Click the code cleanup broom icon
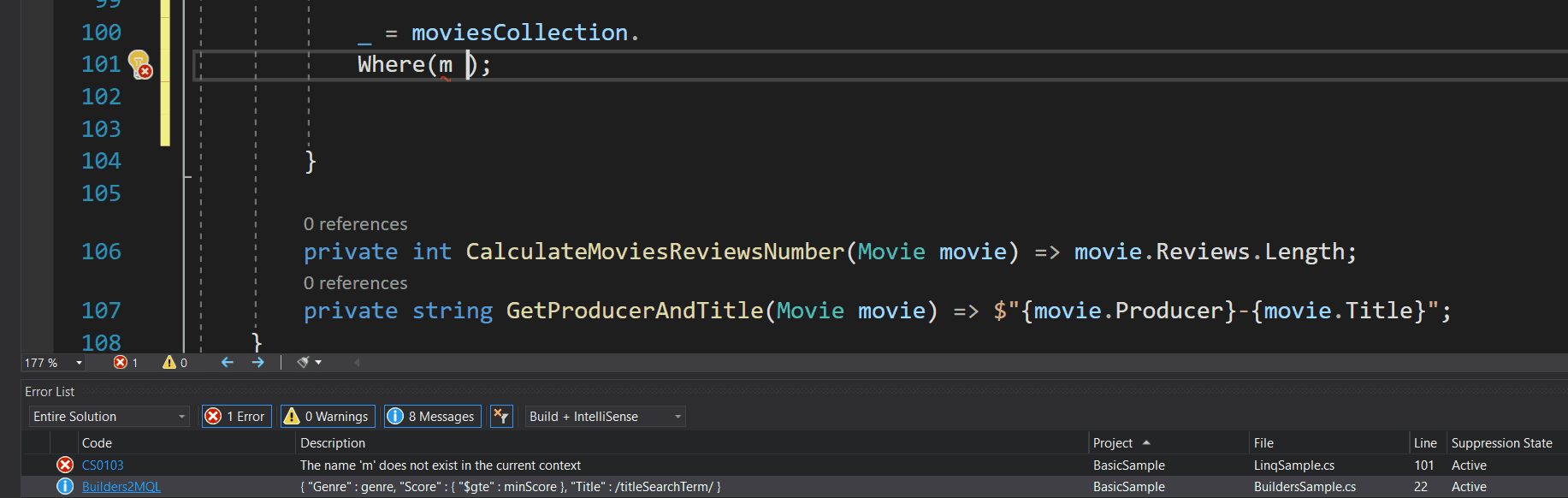The image size is (1568, 498). [303, 363]
